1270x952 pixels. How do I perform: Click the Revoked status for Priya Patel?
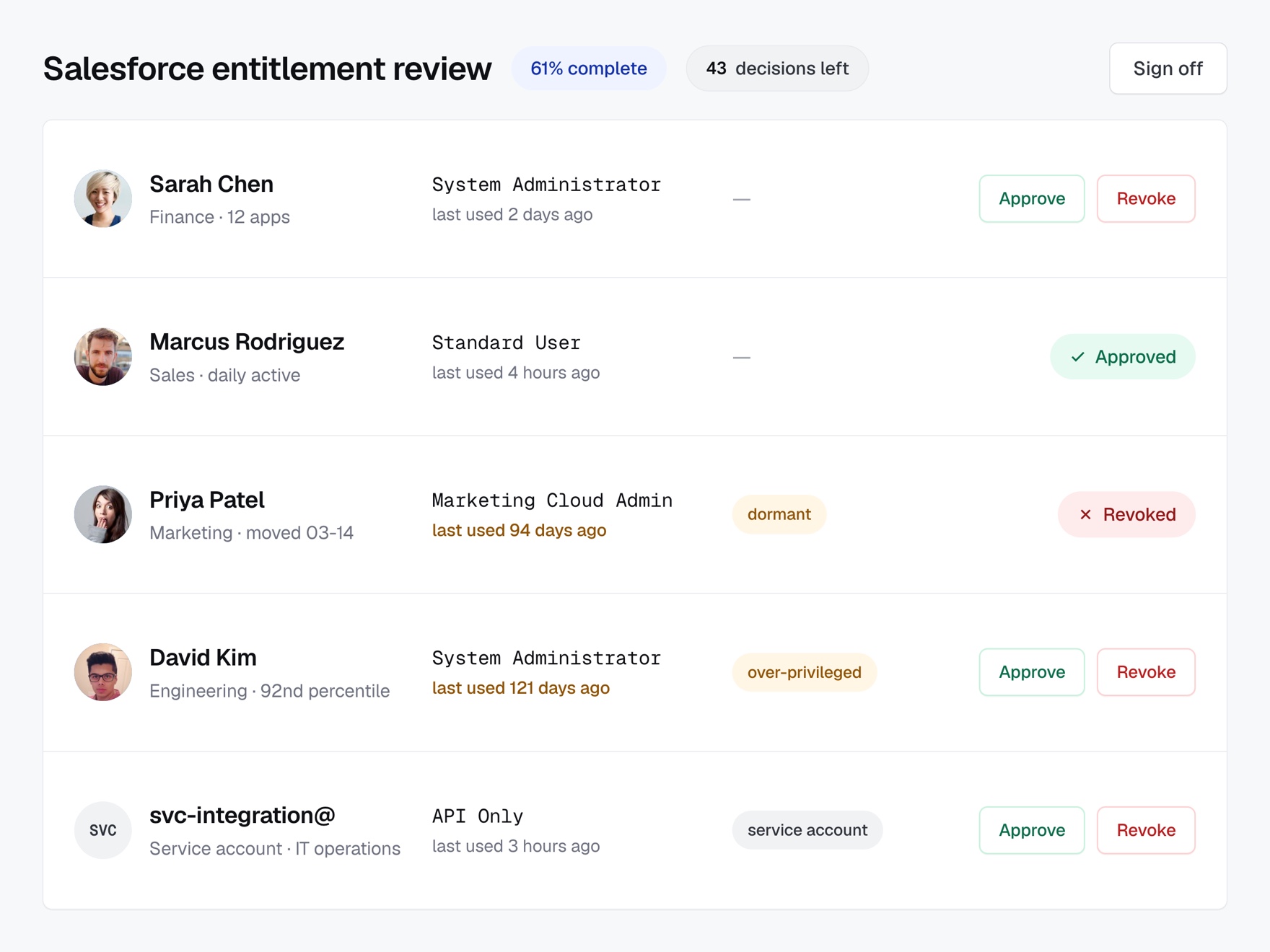pos(1126,514)
